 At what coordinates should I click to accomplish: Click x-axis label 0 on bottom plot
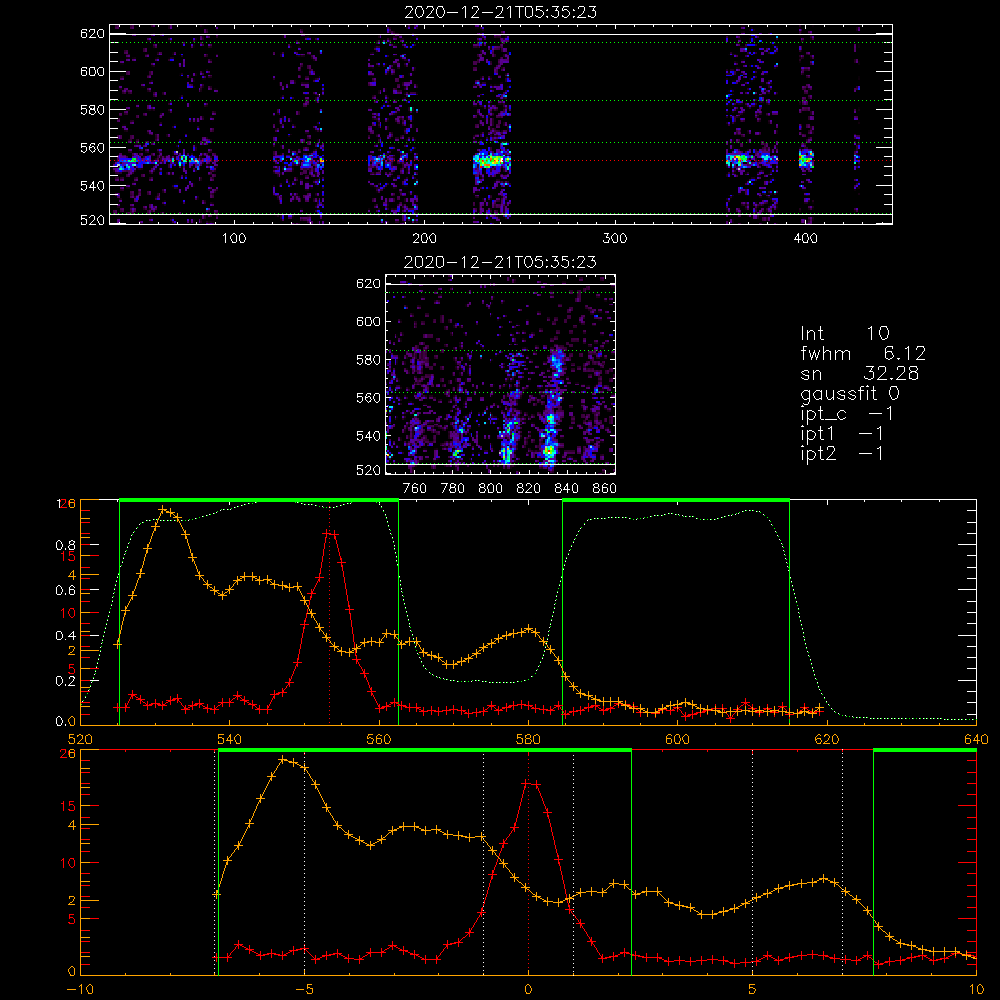[528, 990]
